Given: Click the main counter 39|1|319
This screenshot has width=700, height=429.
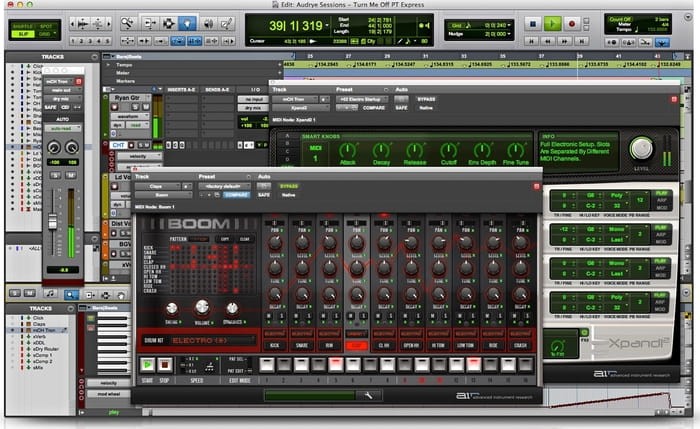Looking at the screenshot, I should [296, 26].
